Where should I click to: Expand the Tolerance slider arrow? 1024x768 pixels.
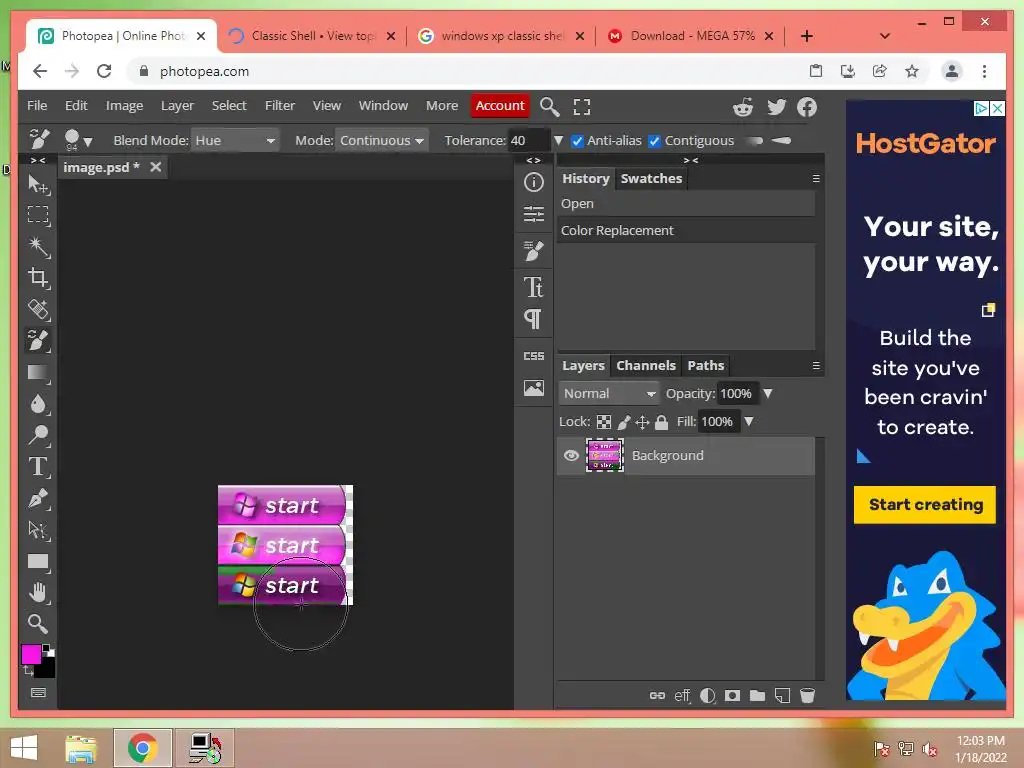pos(558,140)
